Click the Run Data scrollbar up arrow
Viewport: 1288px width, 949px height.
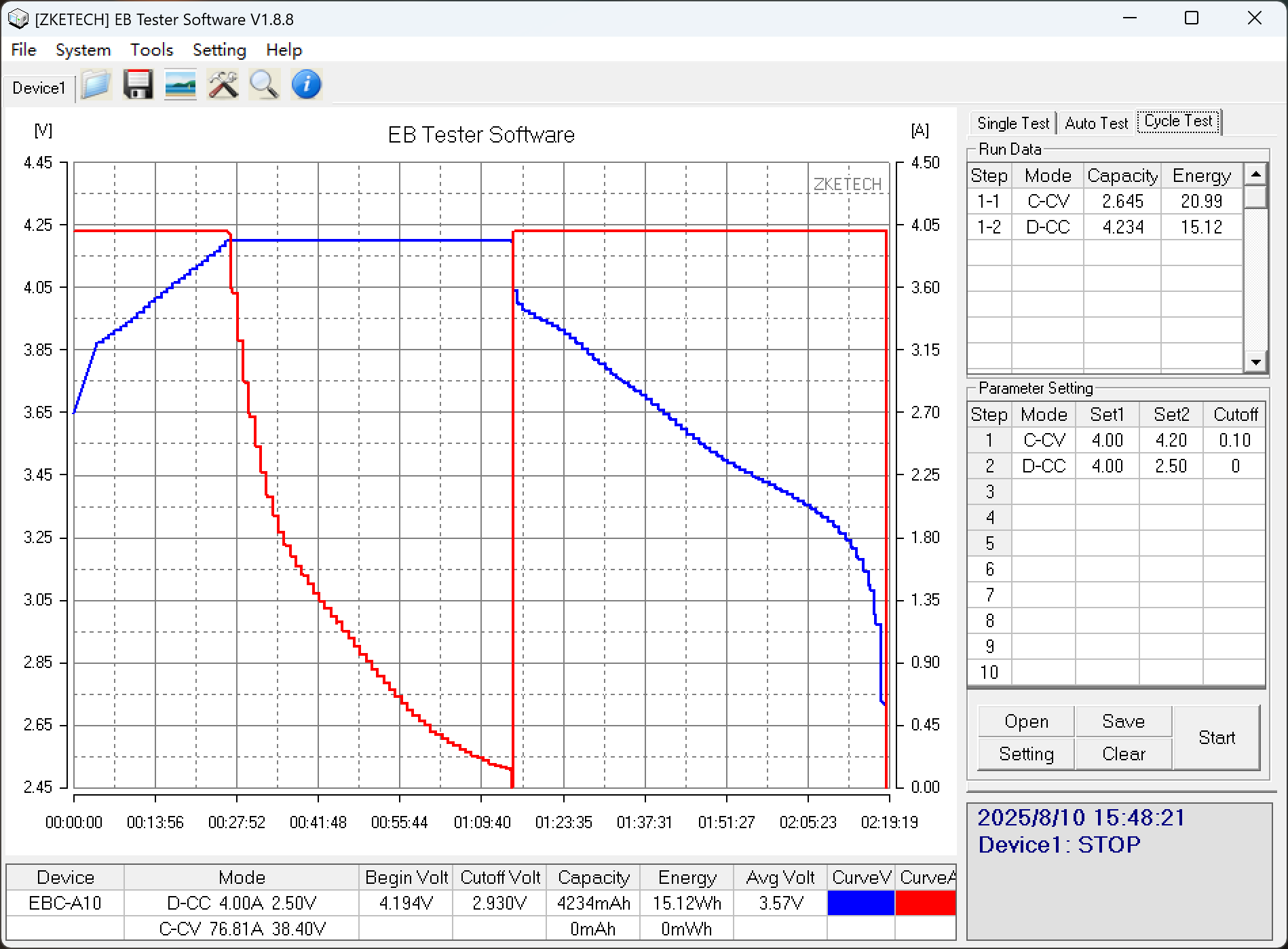tap(1255, 174)
